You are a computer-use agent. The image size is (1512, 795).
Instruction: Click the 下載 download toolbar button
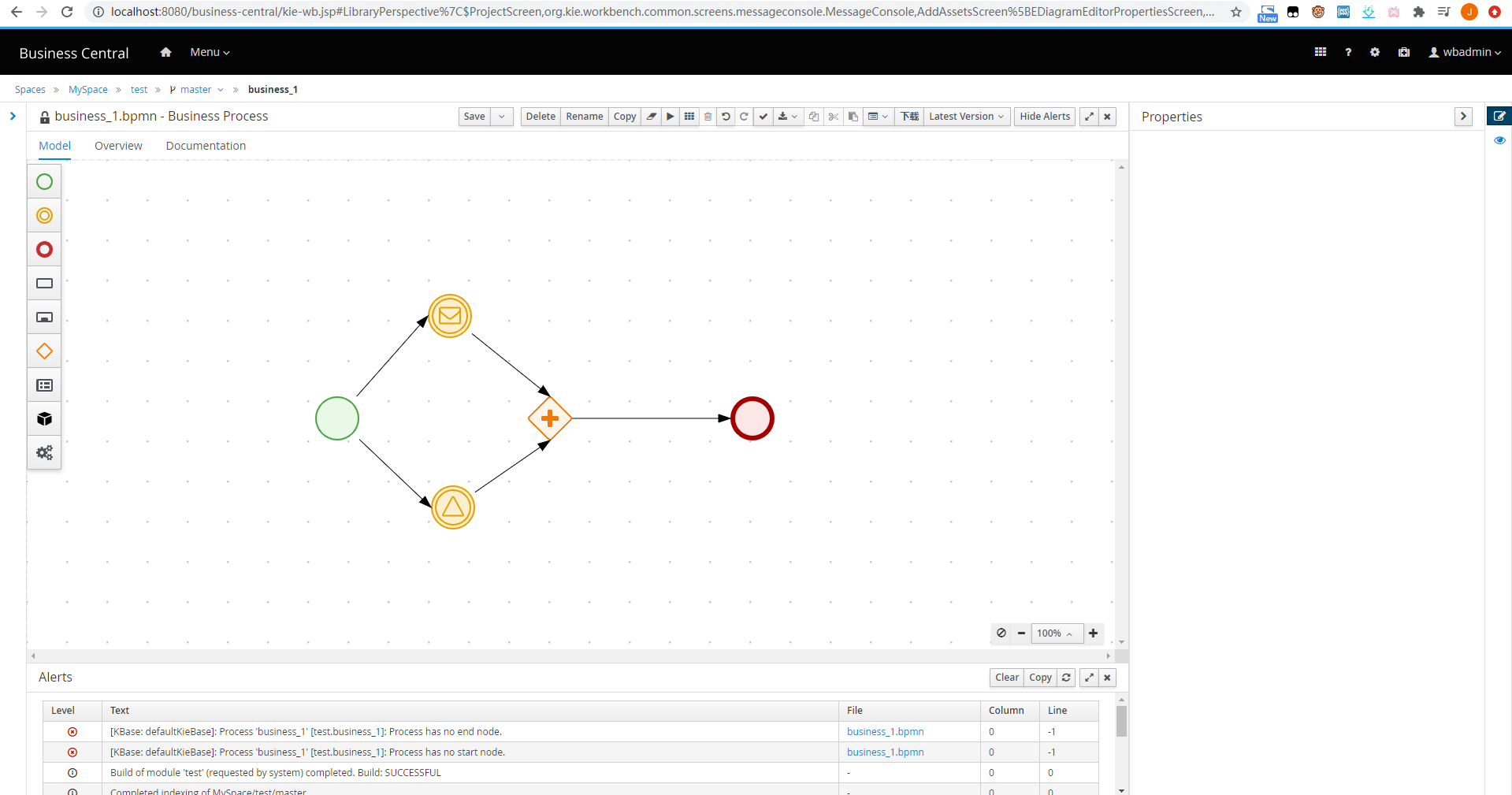click(x=909, y=117)
